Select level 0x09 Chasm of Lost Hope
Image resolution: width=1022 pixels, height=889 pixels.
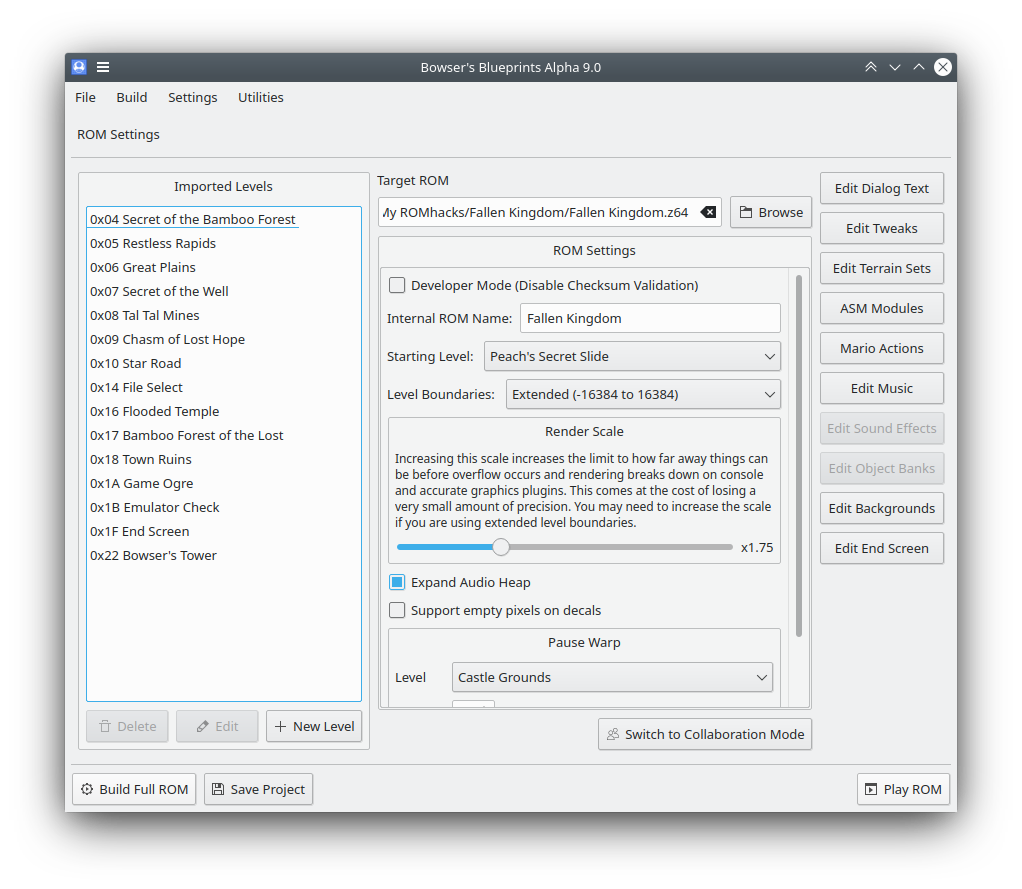click(224, 340)
